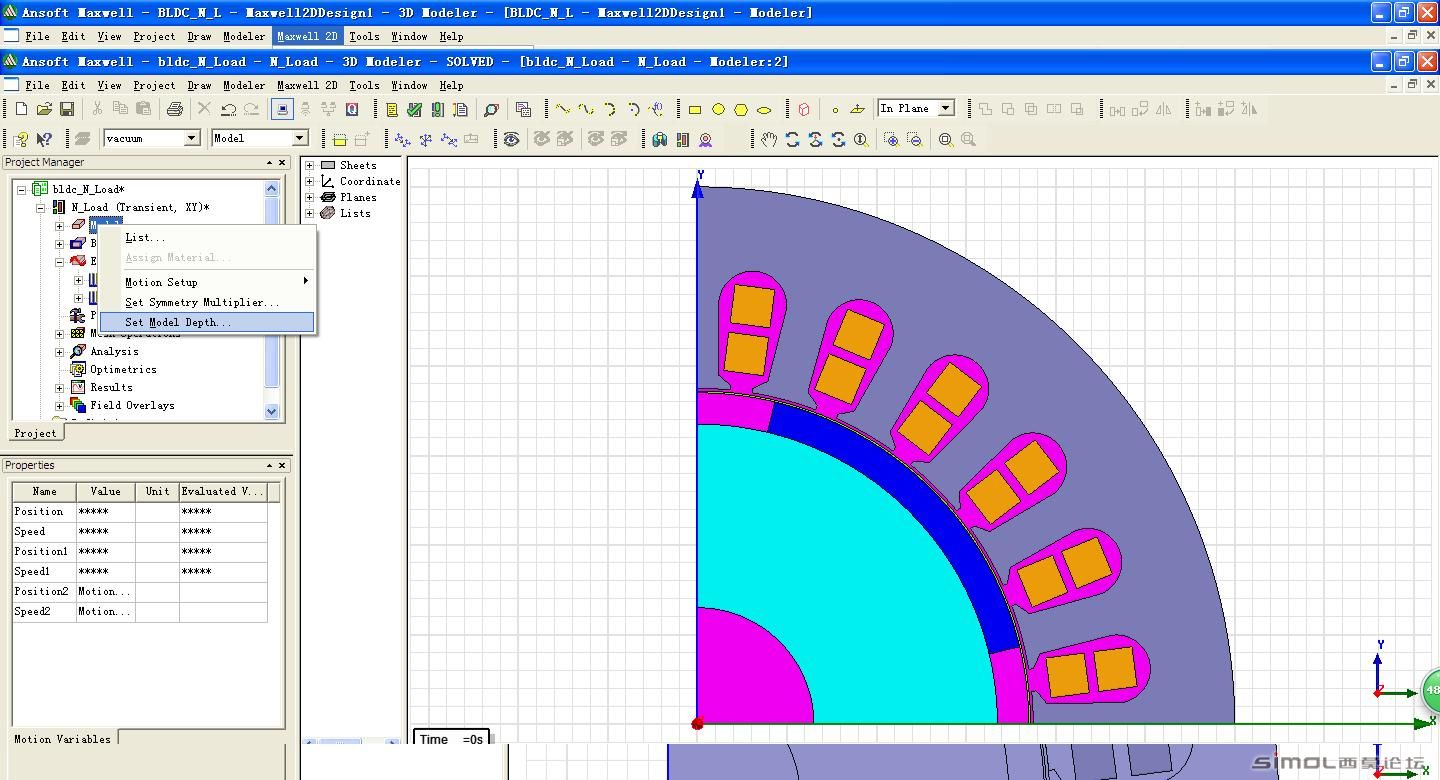
Task: Click the Analyze All icon
Action: pyautogui.click(x=437, y=109)
